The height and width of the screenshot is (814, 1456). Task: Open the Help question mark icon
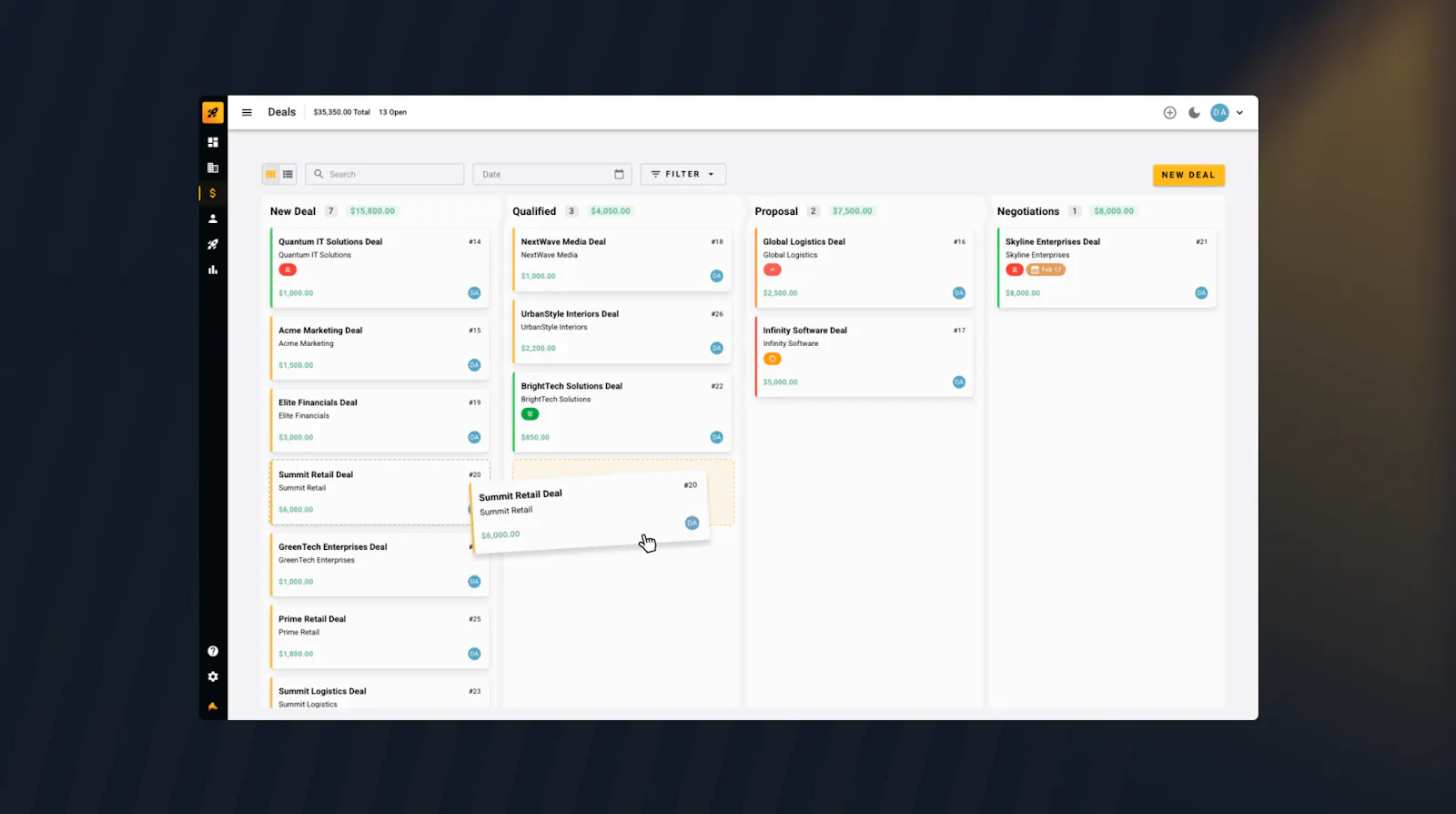point(213,651)
